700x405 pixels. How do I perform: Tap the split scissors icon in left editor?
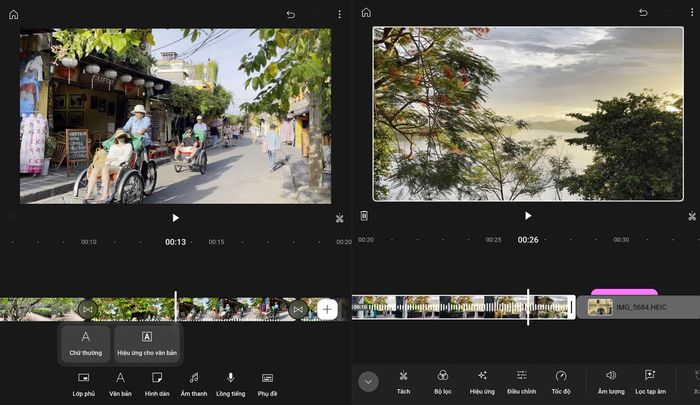click(x=340, y=218)
